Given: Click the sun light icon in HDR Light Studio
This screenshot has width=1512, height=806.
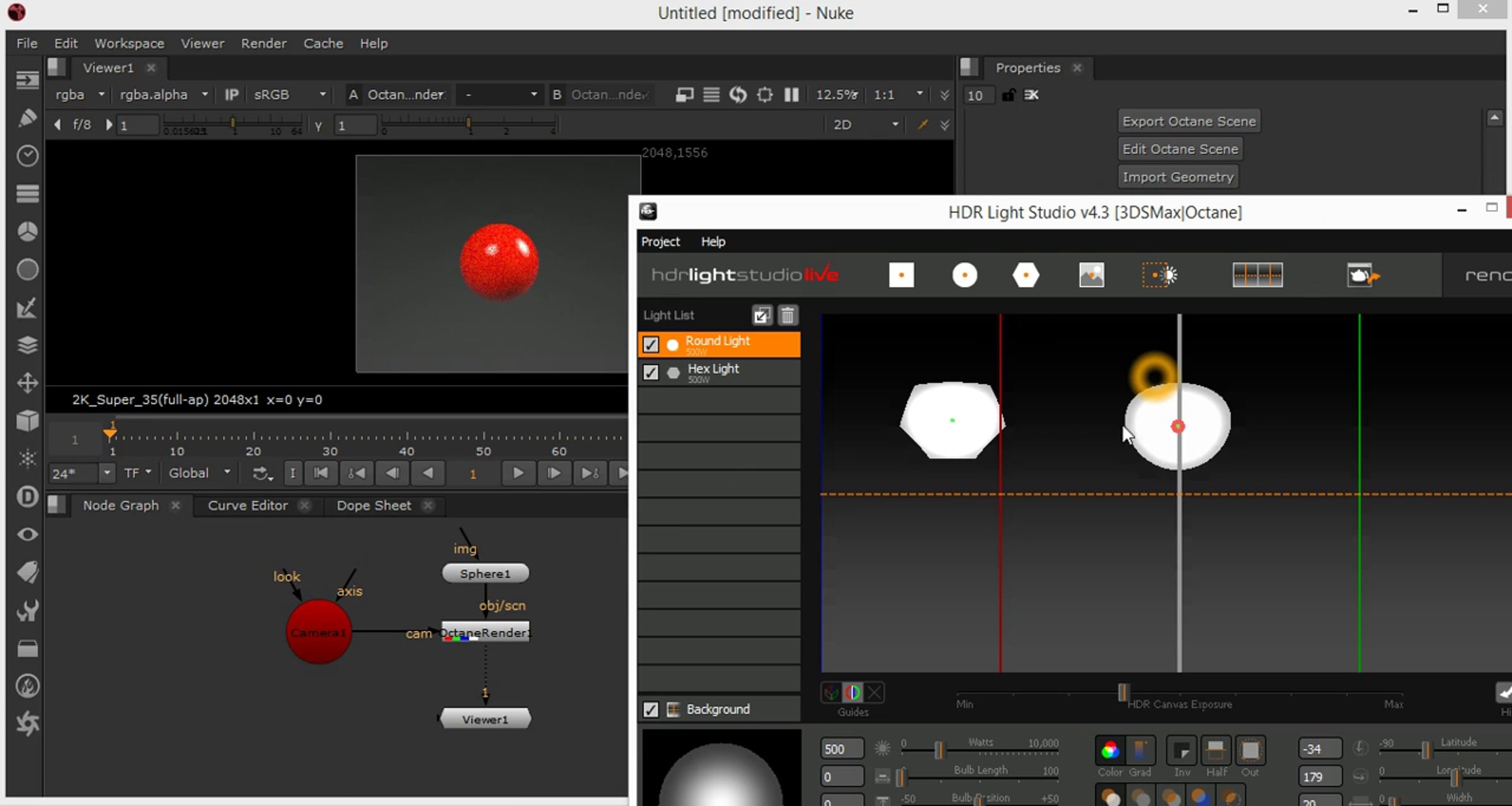Looking at the screenshot, I should (x=1160, y=275).
